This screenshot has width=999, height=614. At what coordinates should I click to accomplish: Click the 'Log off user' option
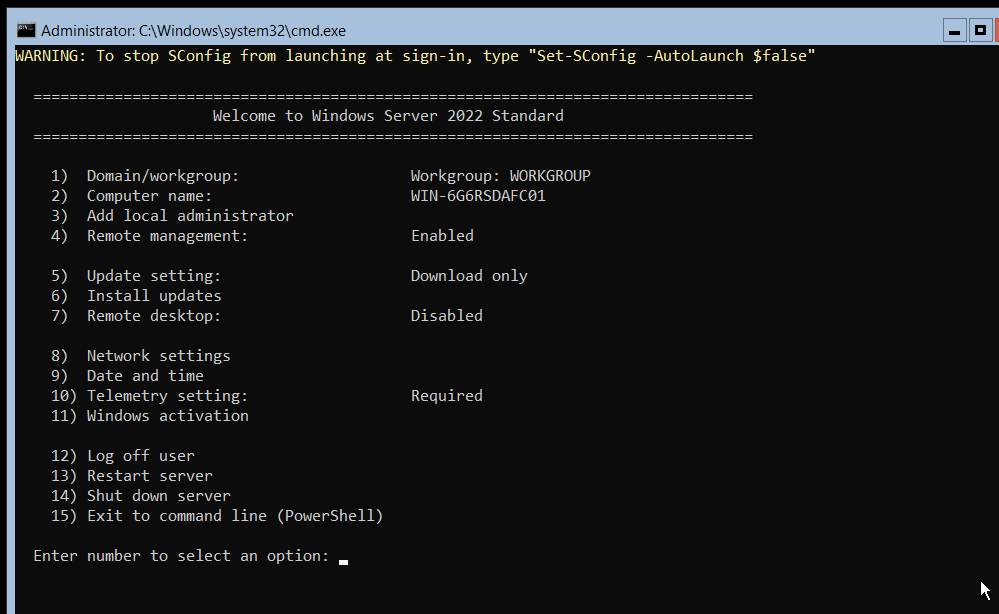[x=140, y=456]
